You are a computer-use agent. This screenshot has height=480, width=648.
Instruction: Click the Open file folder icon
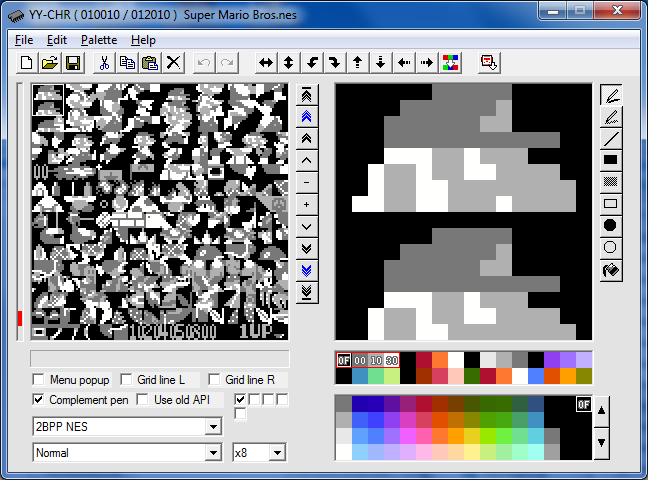[50, 62]
